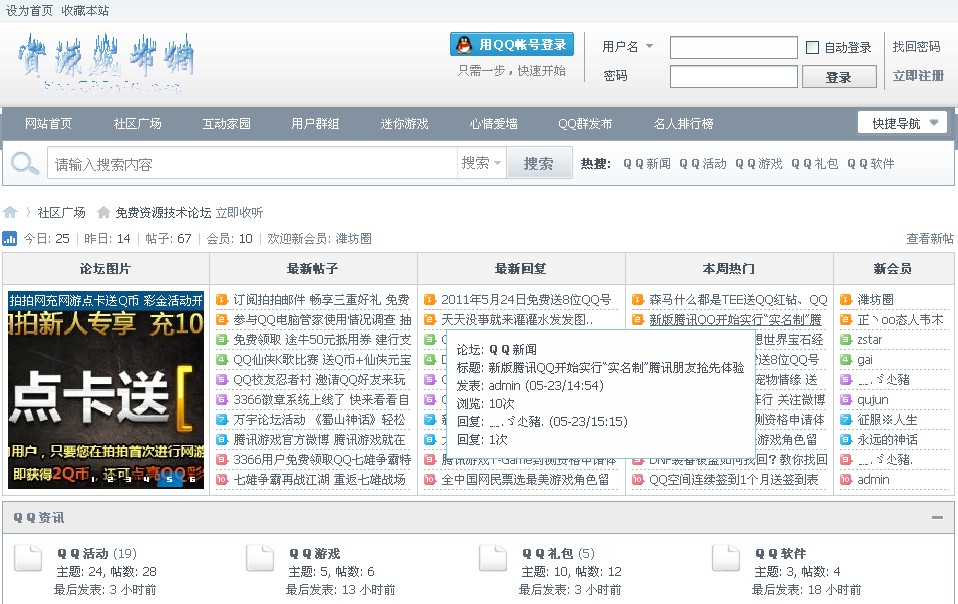958x604 pixels.
Task: Click rank 10 icon beside member admin
Action: coord(846,479)
